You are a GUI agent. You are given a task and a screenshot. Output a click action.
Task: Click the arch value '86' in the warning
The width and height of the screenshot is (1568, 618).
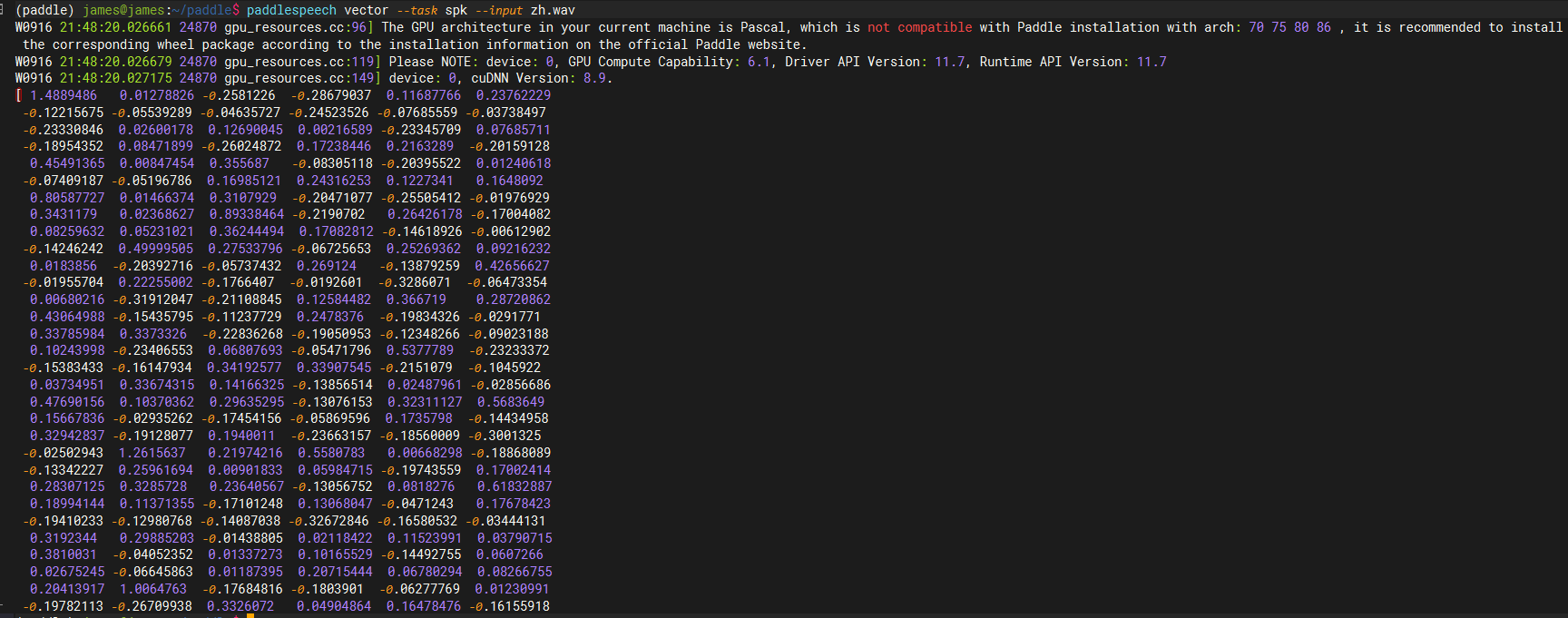point(1324,27)
